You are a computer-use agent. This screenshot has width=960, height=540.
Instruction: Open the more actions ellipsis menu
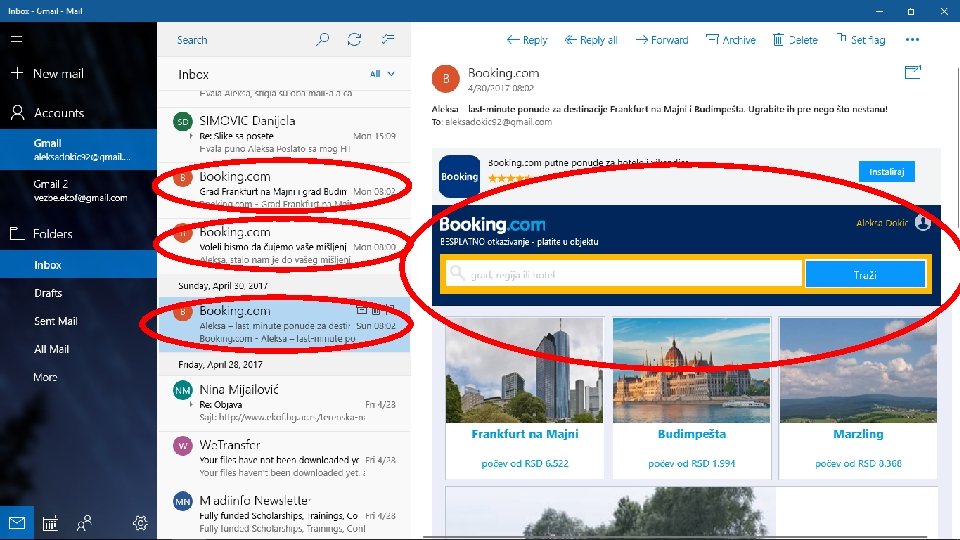[x=912, y=40]
